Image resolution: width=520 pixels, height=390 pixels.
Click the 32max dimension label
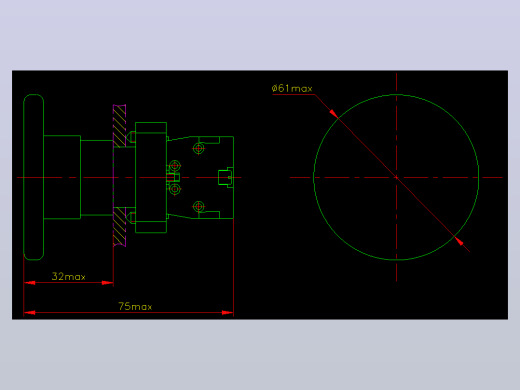coord(69,276)
